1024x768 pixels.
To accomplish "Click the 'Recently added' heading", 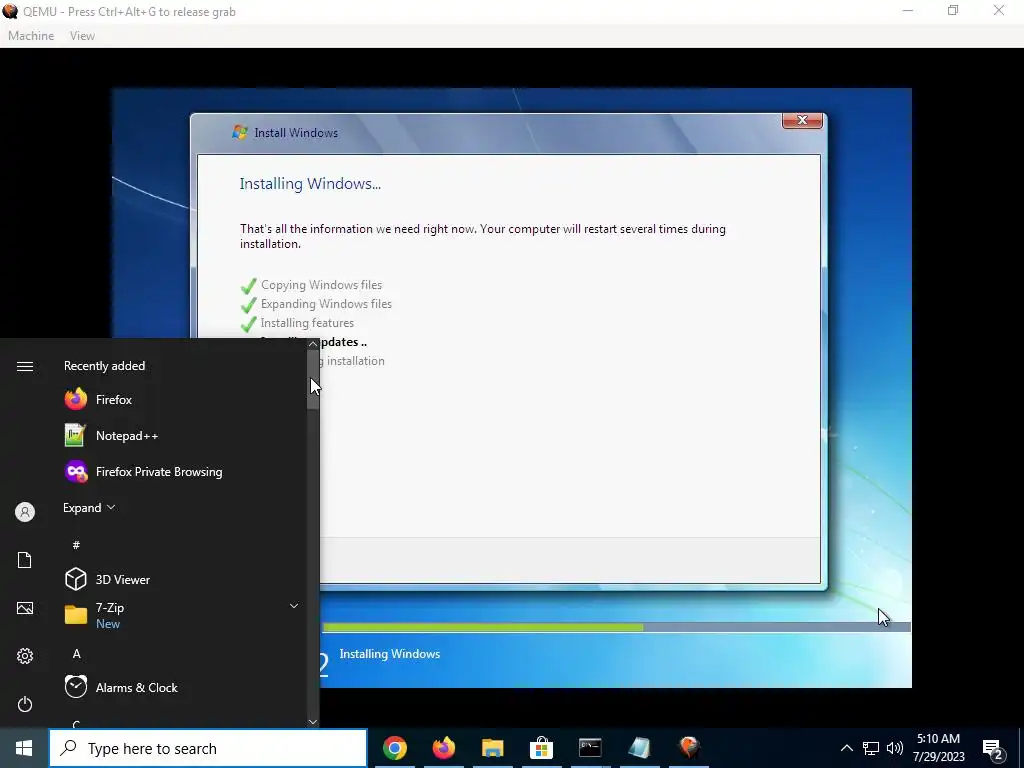I will [104, 366].
